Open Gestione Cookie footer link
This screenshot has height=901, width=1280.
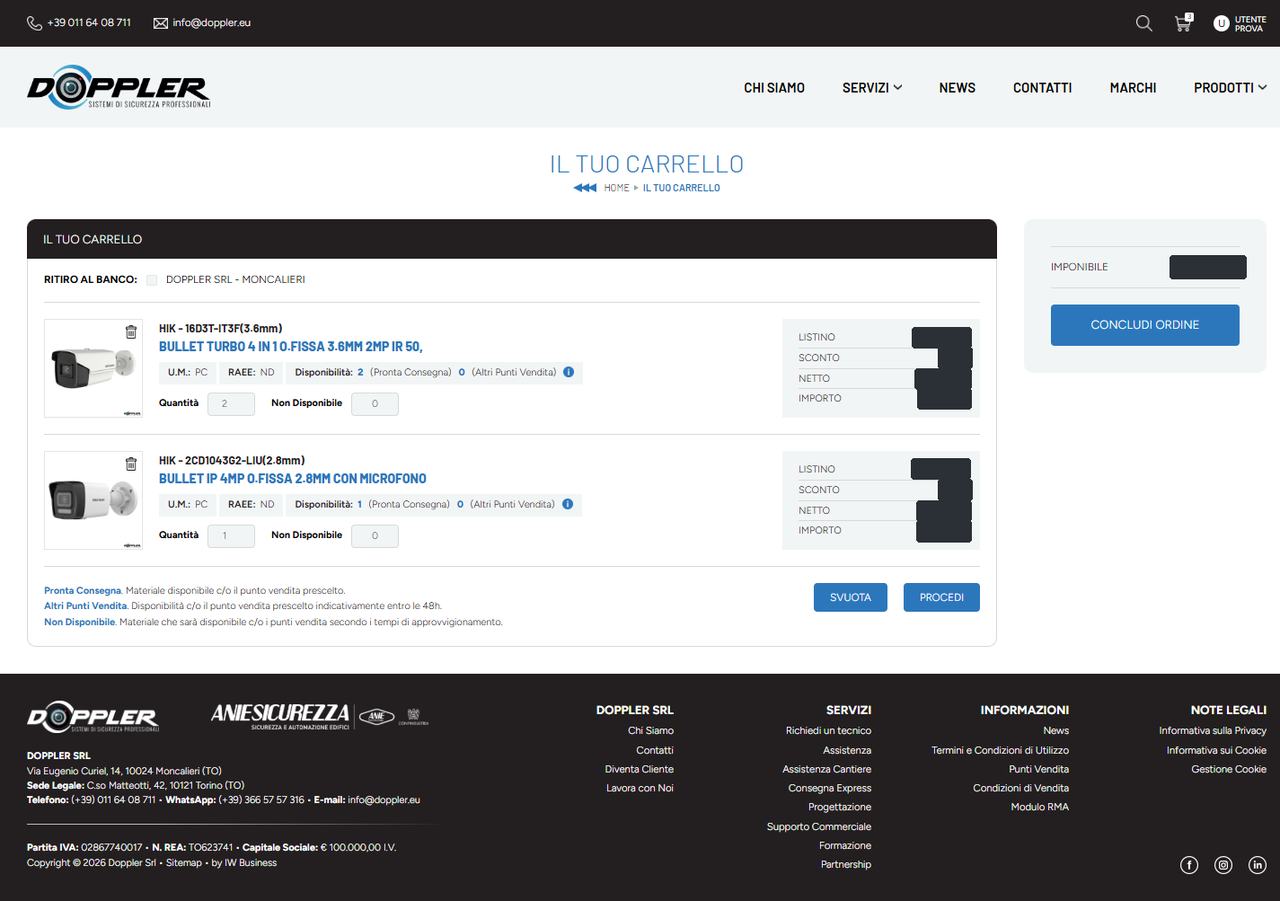(1229, 769)
